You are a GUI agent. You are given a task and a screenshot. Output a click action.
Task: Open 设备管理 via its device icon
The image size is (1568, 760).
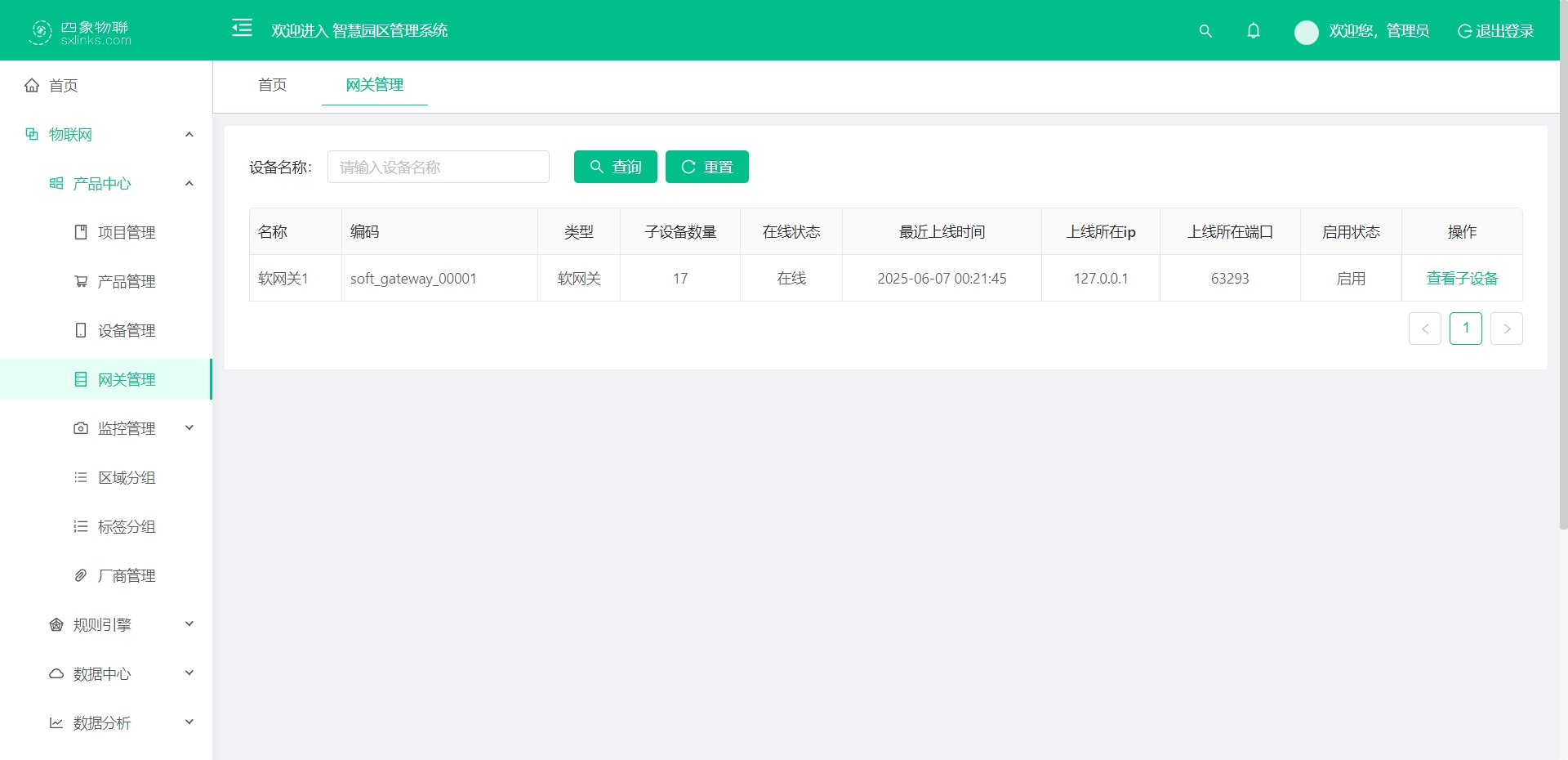click(x=80, y=330)
